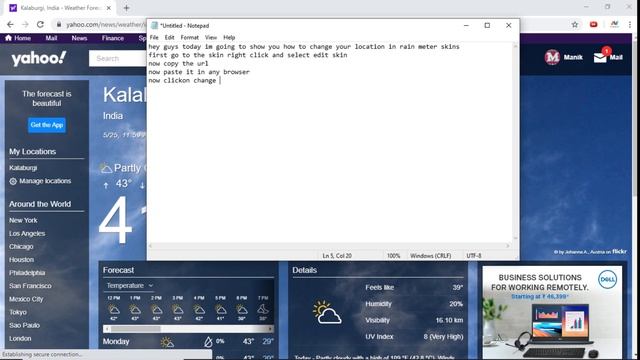Click the Monday forecast sun icon

click(x=167, y=342)
